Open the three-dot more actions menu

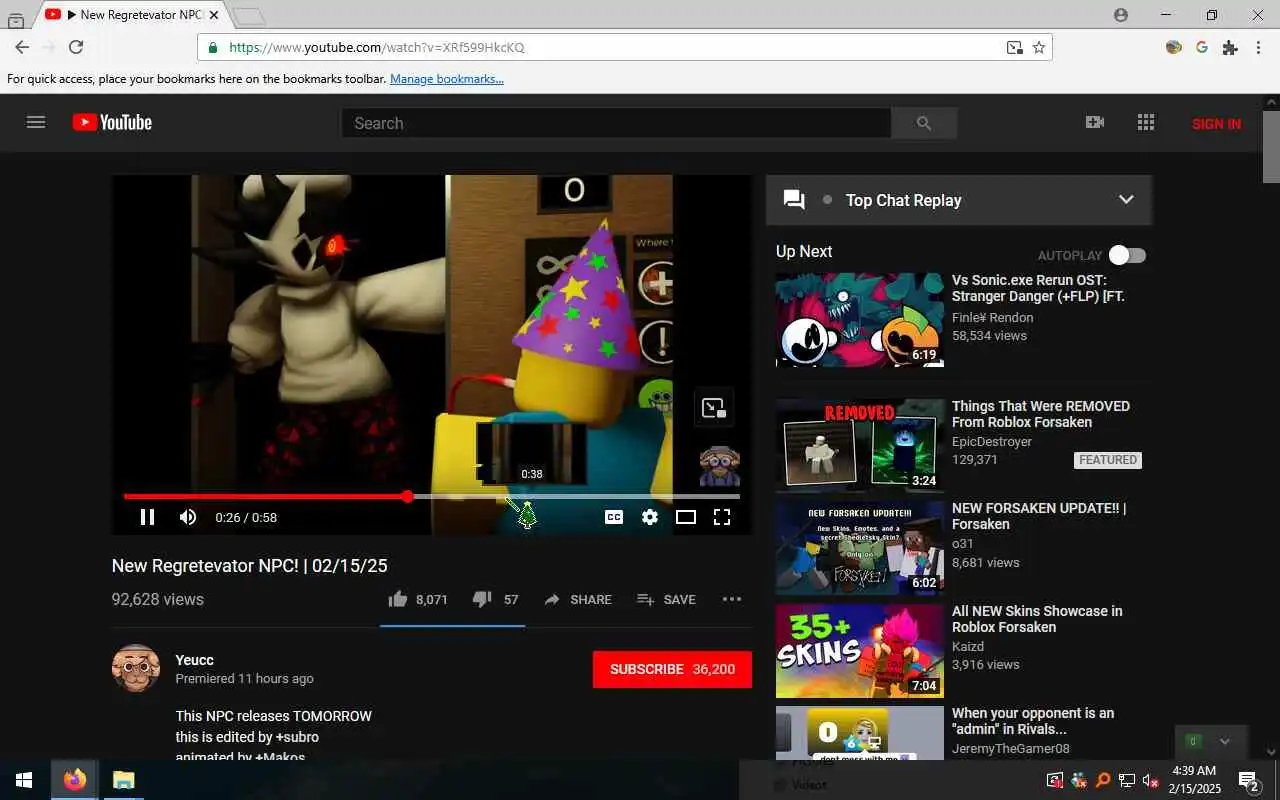pos(732,599)
